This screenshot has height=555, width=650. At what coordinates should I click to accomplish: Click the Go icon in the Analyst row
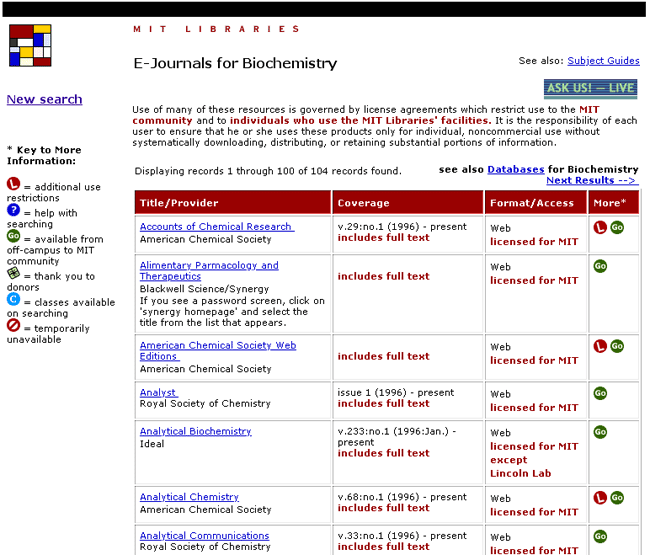600,393
